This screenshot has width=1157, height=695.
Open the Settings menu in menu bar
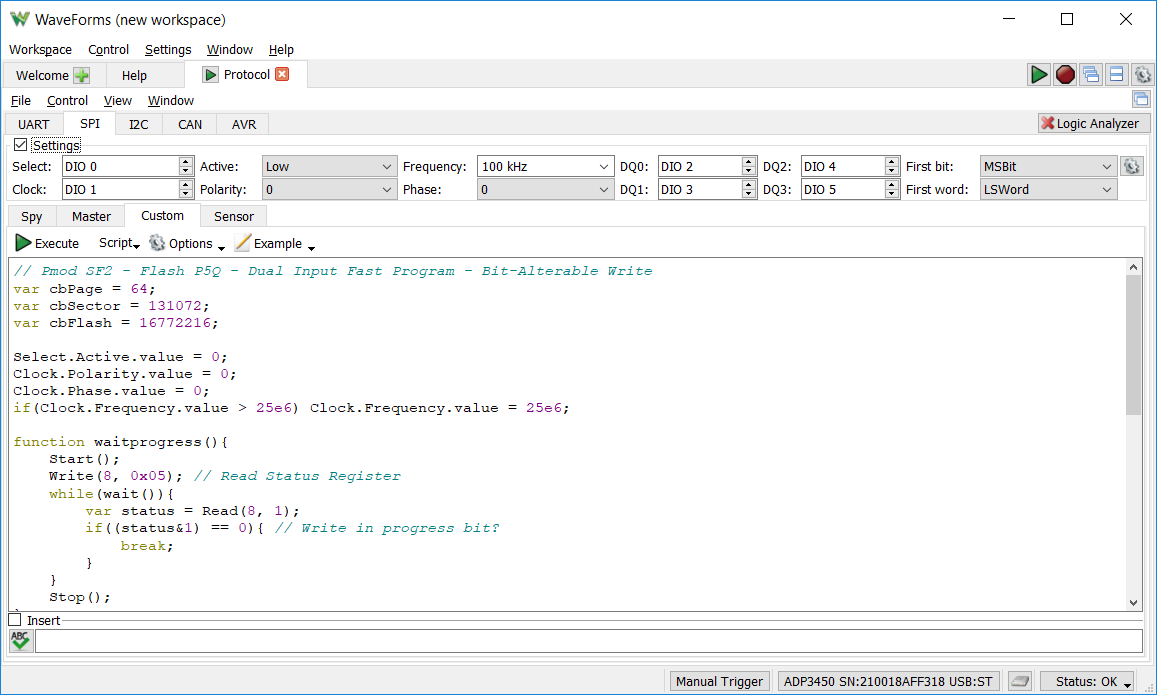pos(168,49)
